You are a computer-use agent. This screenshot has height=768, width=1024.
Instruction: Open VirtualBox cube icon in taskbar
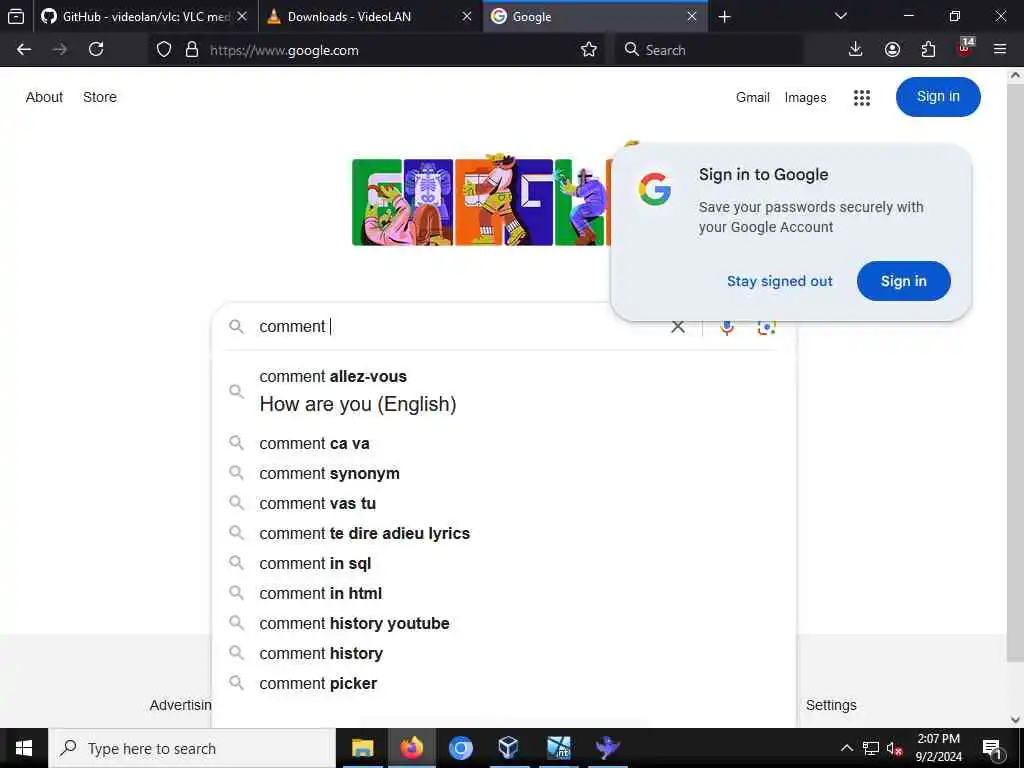coord(508,748)
